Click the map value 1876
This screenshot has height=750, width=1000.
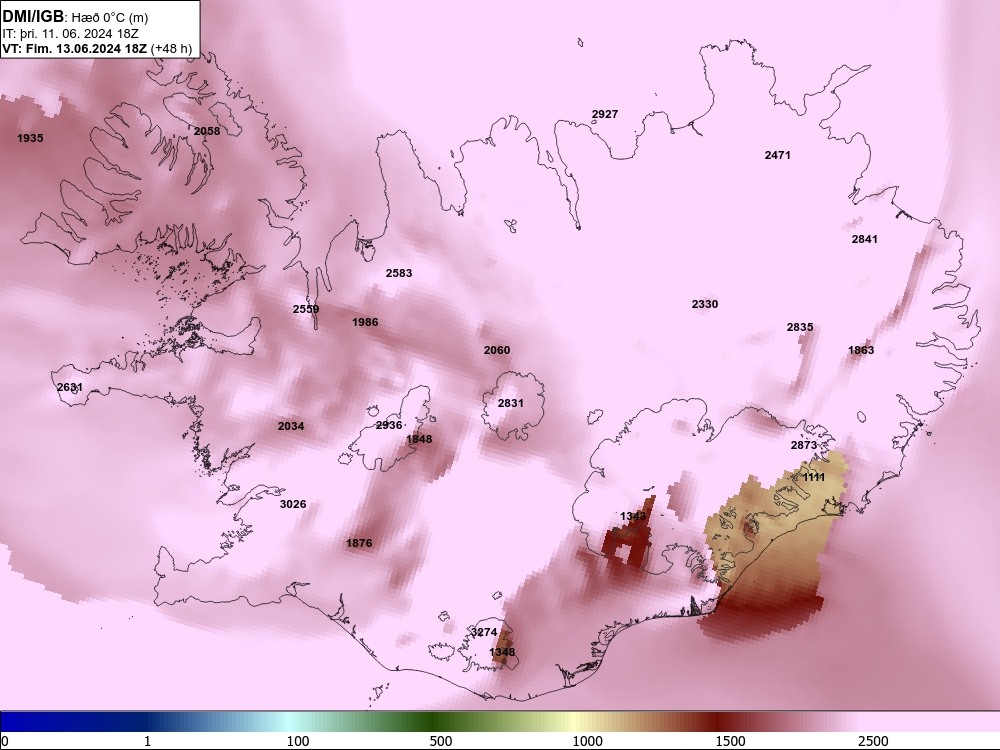359,543
